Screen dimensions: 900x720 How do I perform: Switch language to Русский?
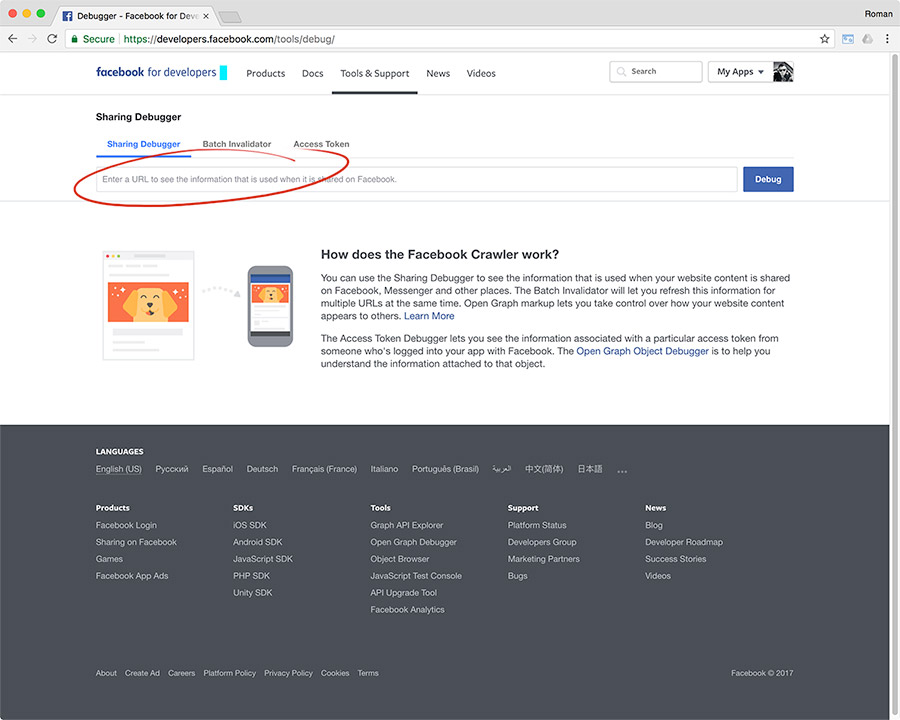pos(172,469)
